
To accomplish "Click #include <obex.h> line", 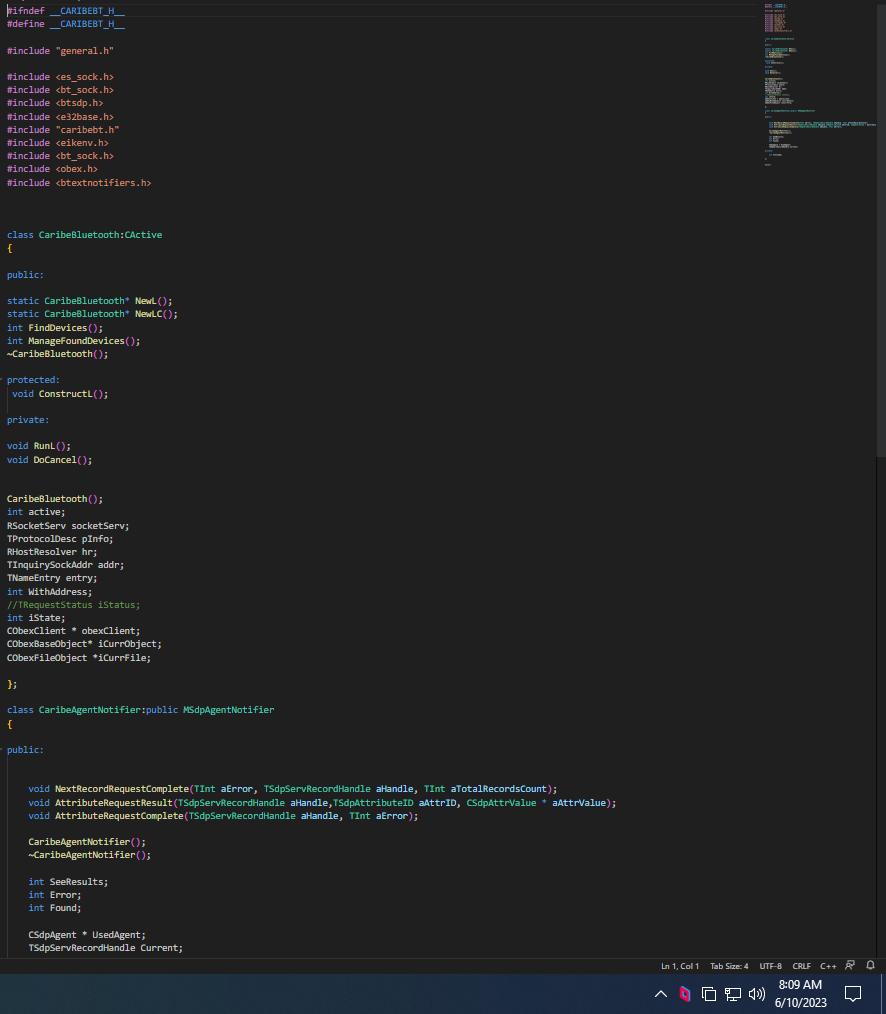I will pyautogui.click(x=52, y=169).
